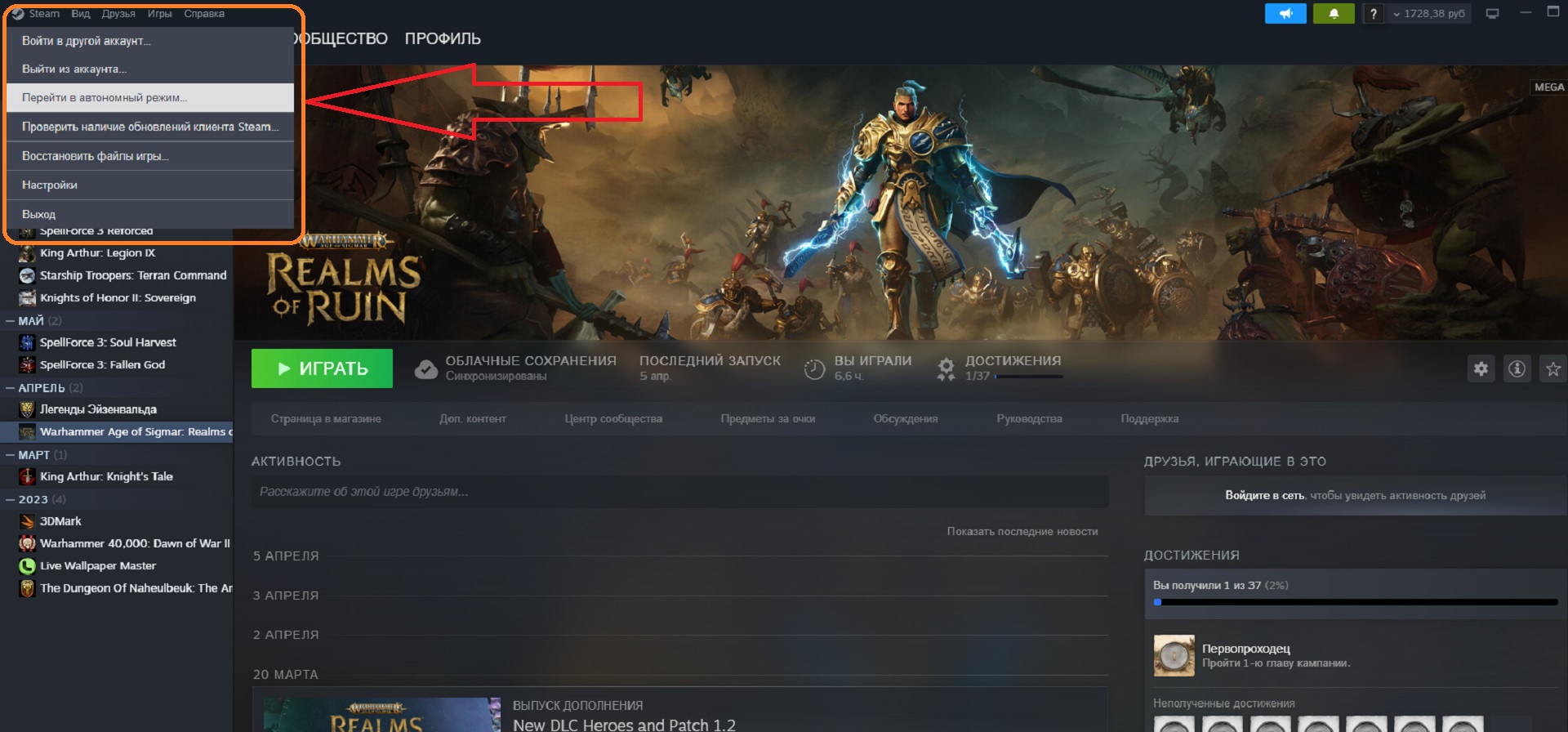This screenshot has width=1568, height=732.
Task: Open the green notifications bell
Action: coord(1334,14)
